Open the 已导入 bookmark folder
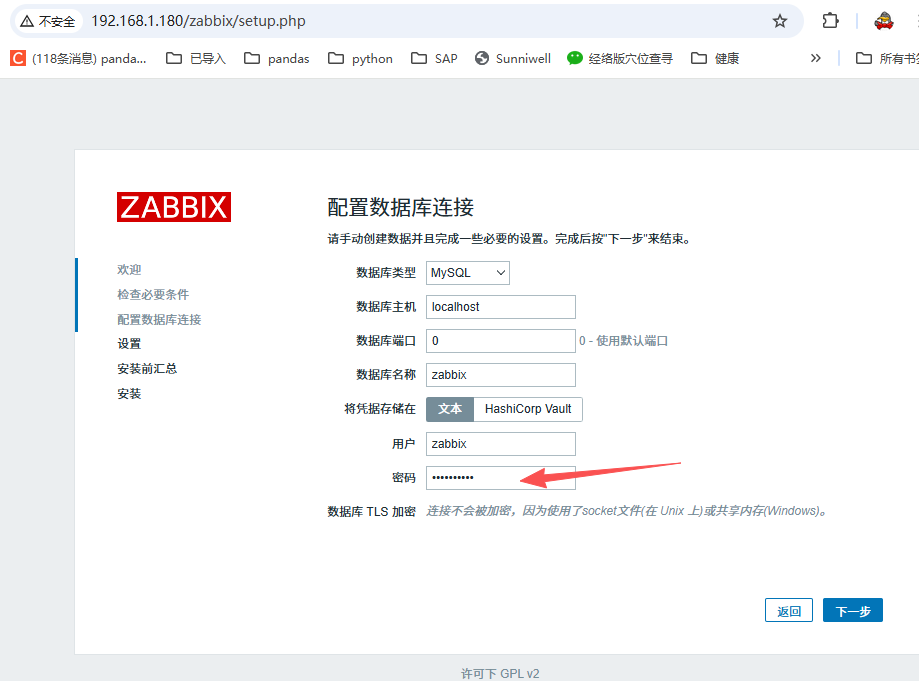919x681 pixels. pyautogui.click(x=196, y=59)
